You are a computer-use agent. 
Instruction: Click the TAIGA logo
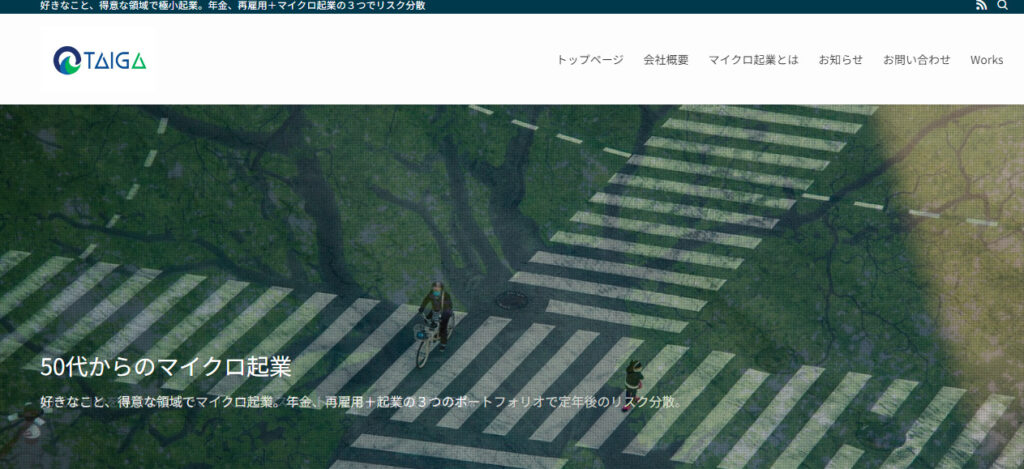coord(99,60)
